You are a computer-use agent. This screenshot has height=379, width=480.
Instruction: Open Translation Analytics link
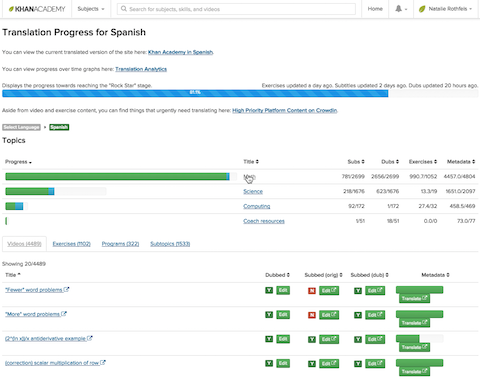click(x=141, y=69)
